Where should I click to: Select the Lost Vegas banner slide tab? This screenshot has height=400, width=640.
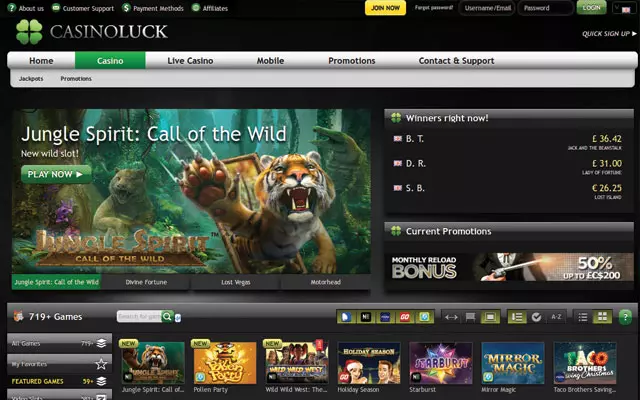(236, 282)
